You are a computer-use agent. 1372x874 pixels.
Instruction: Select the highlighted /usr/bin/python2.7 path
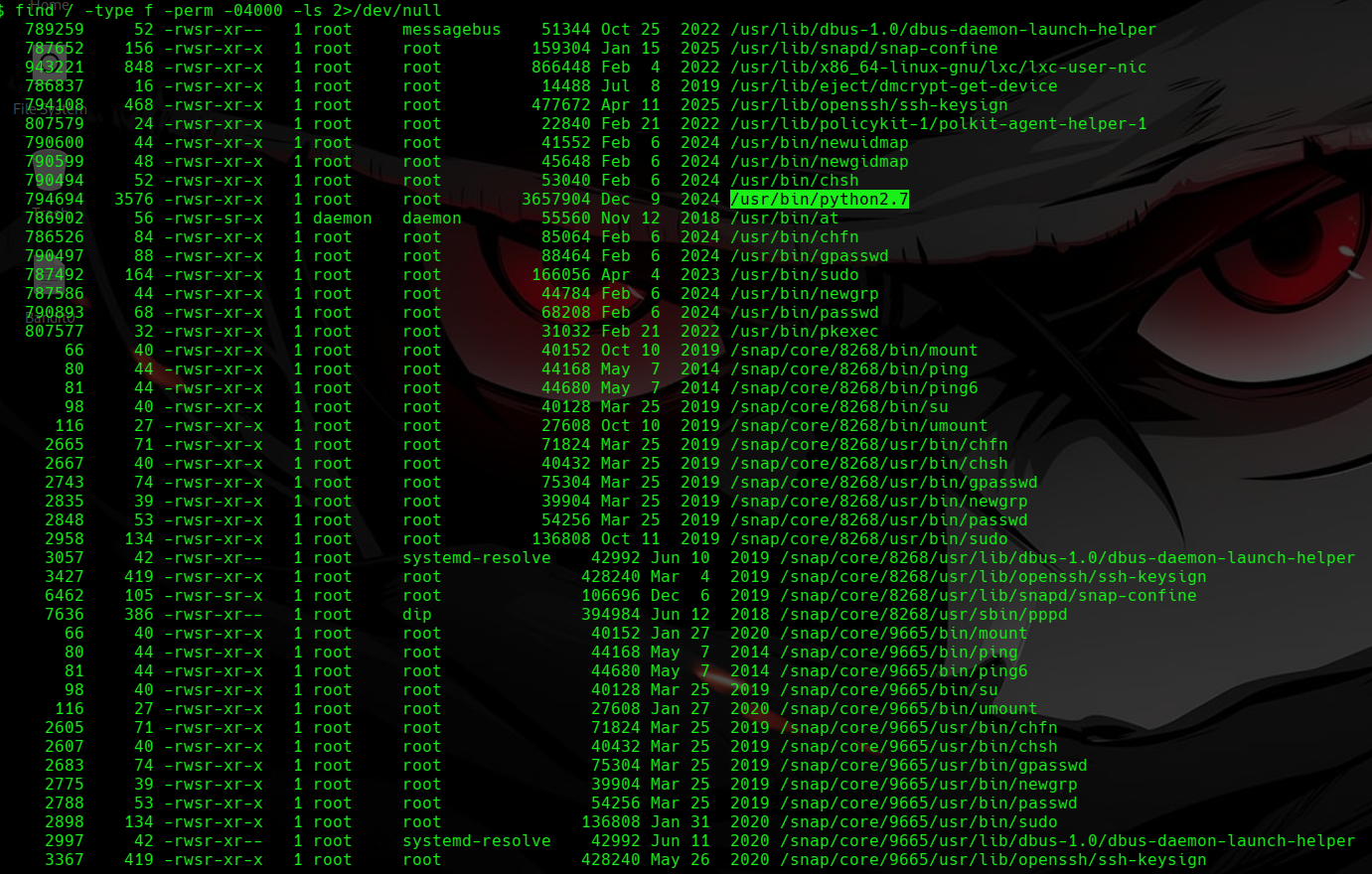click(x=820, y=200)
